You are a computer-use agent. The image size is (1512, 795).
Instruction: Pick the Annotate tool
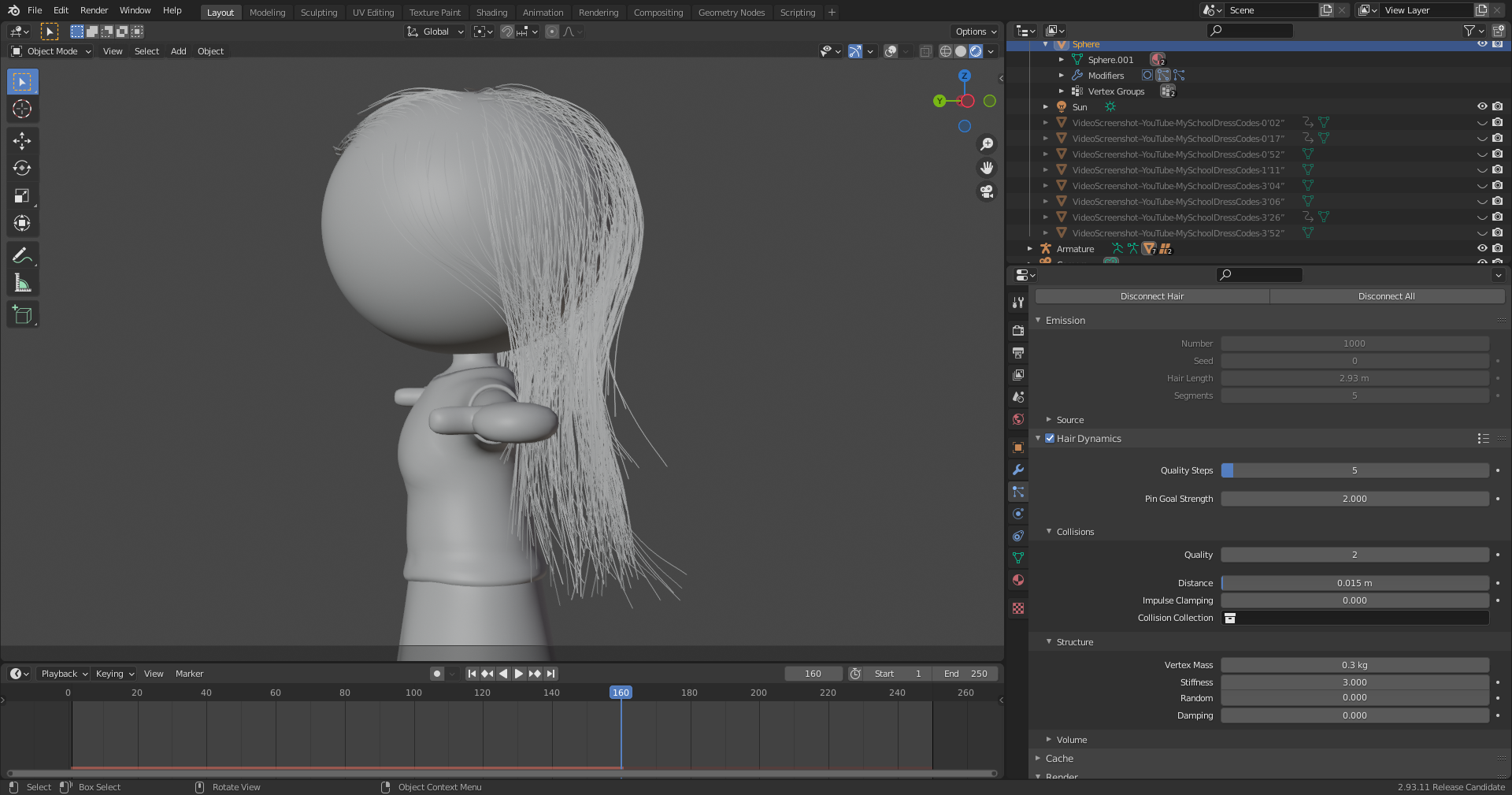pyautogui.click(x=22, y=255)
